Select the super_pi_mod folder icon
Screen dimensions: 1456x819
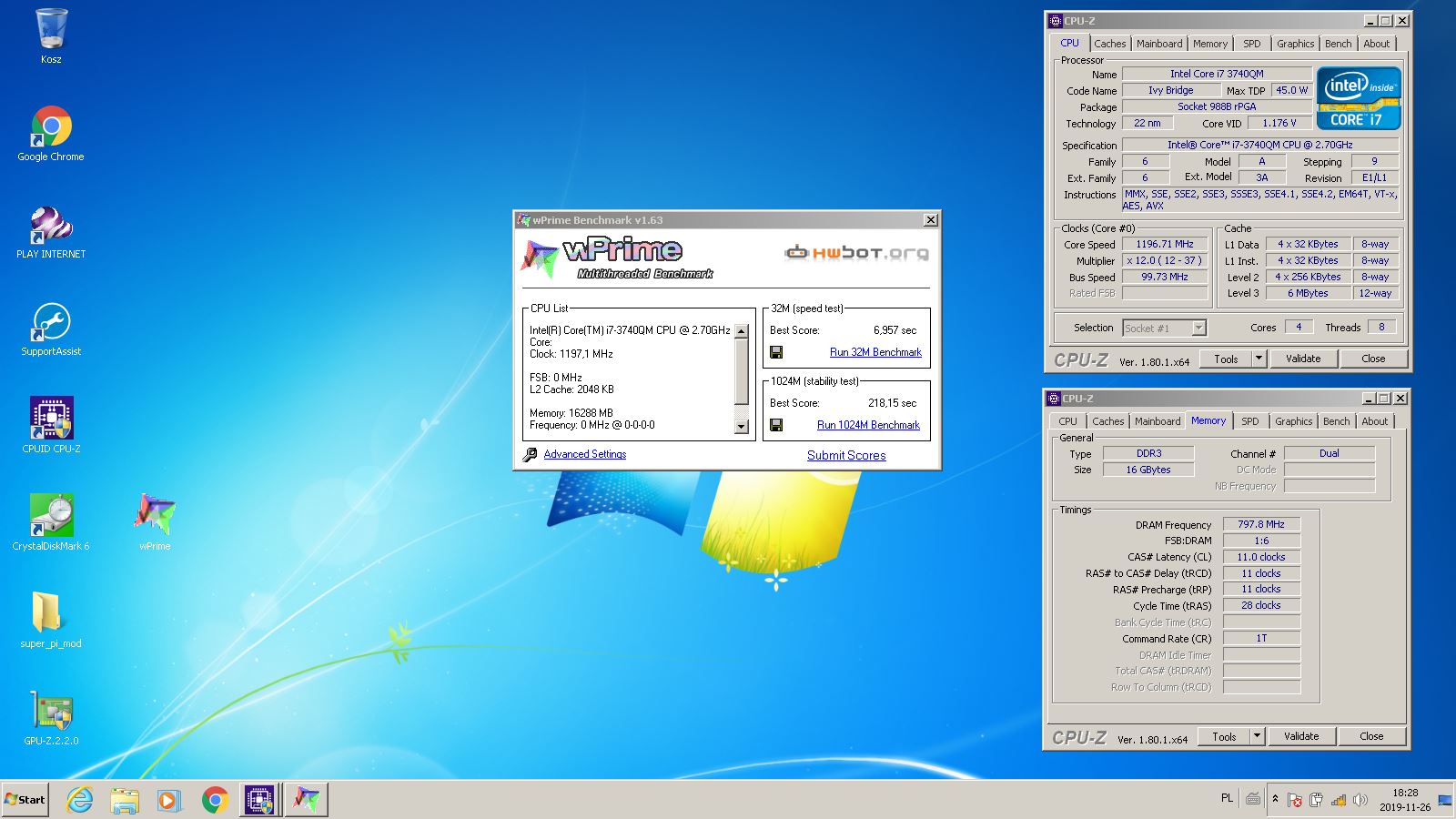(x=51, y=621)
